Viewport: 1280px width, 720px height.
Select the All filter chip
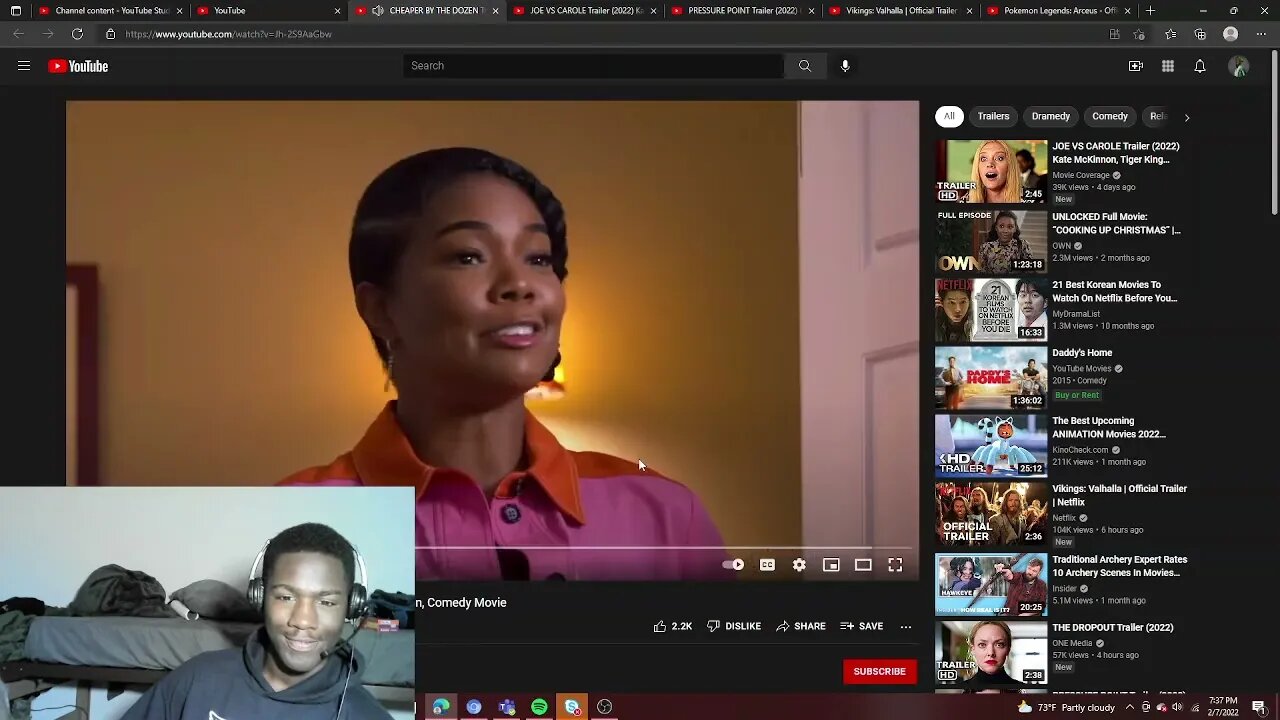[x=949, y=116]
